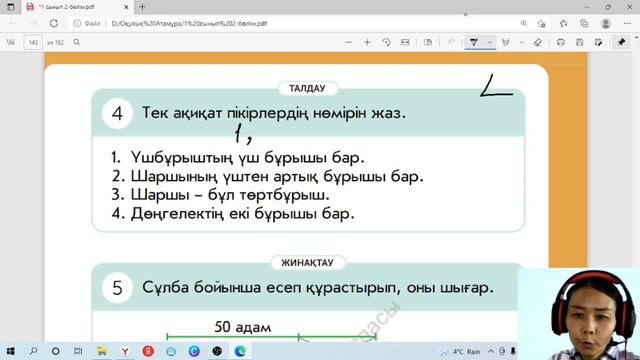640x360 pixels.
Task: Open the find-in-PDF search icon
Action: tap(76, 42)
